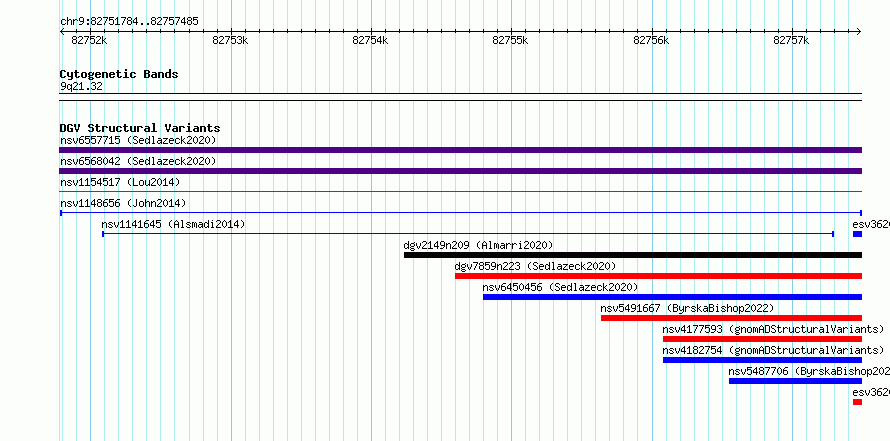Click the nsv5491667 (ByrskaBishop2022) label
The height and width of the screenshot is (441, 890).
tap(687, 308)
